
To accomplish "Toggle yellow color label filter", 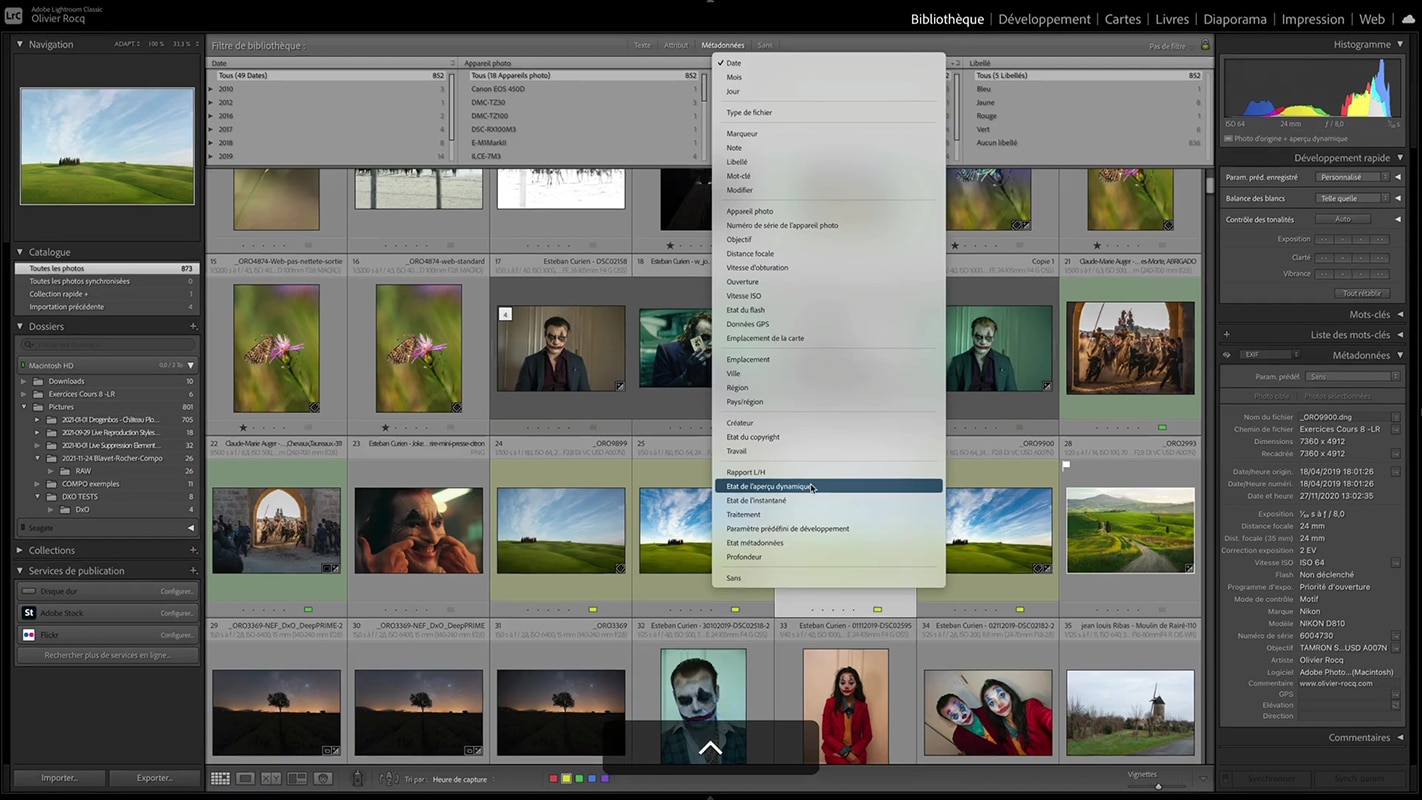I will click(567, 778).
